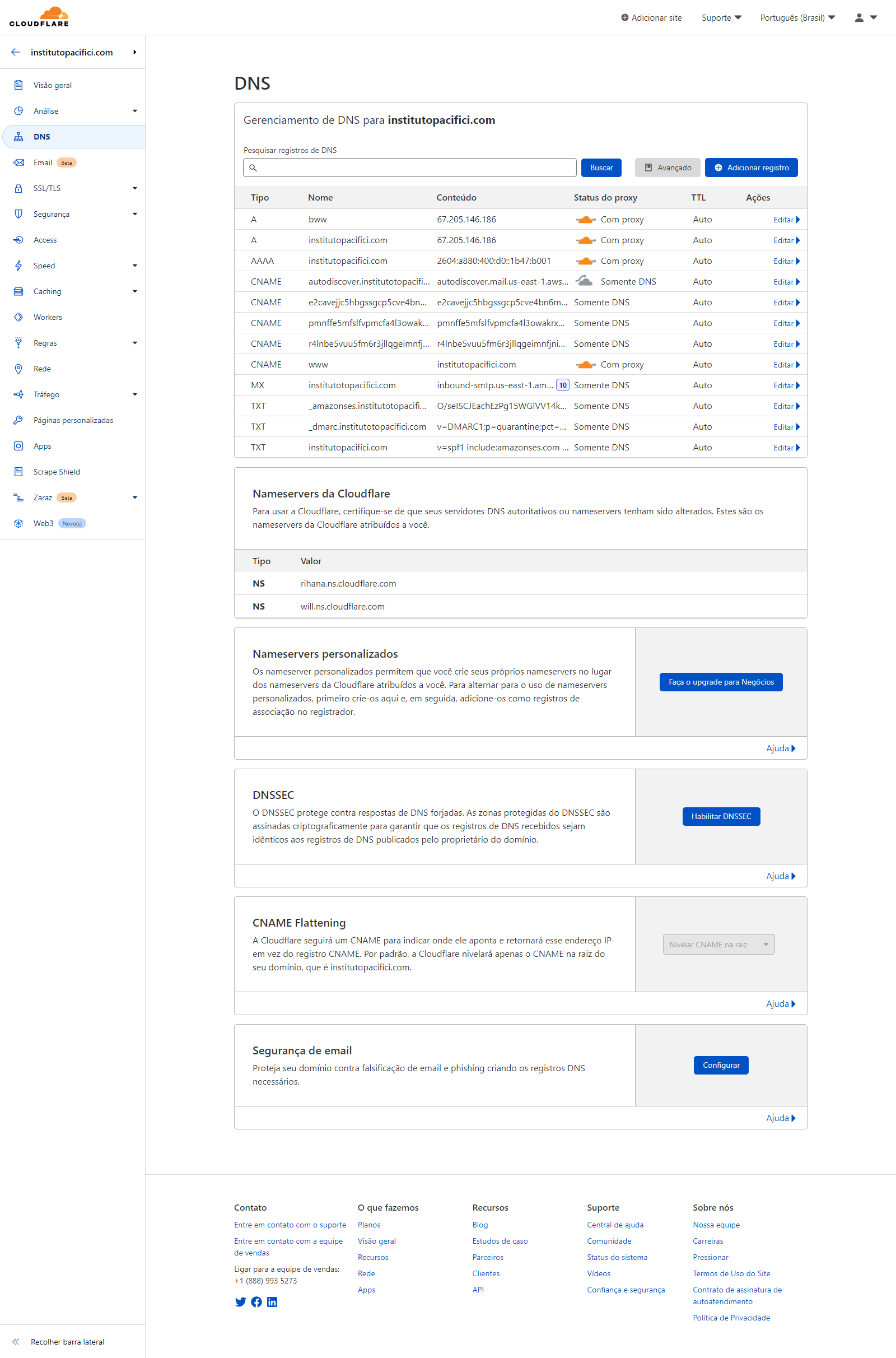This screenshot has width=896, height=1358.
Task: Click Política de Privacidade footer link
Action: pyautogui.click(x=731, y=1318)
